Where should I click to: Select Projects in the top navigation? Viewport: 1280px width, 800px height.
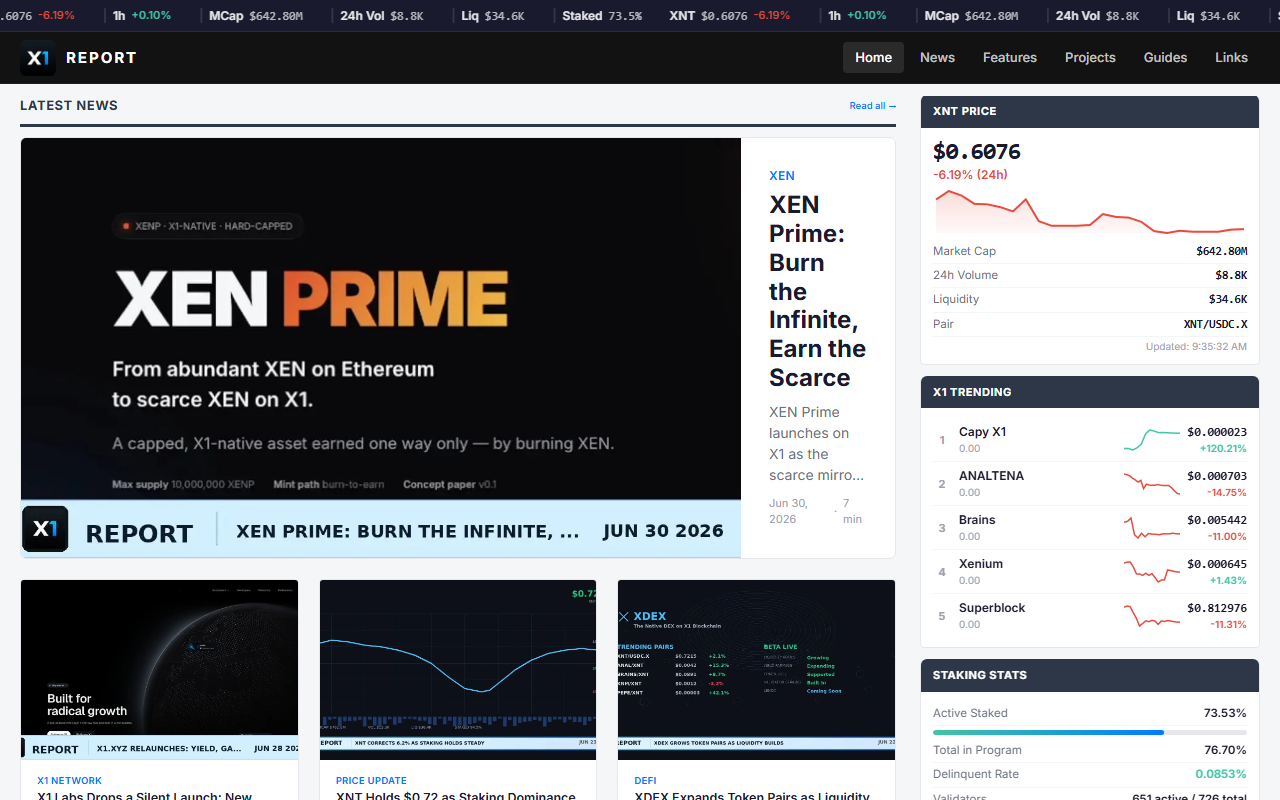(1090, 57)
